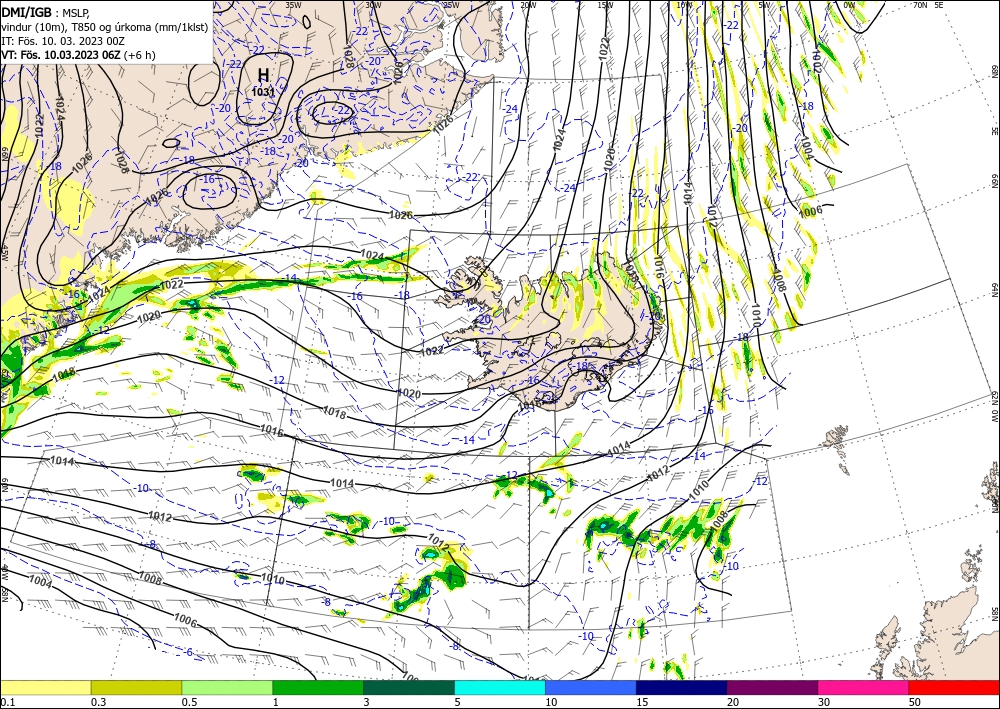Click the 35W longitude label

click(293, 4)
